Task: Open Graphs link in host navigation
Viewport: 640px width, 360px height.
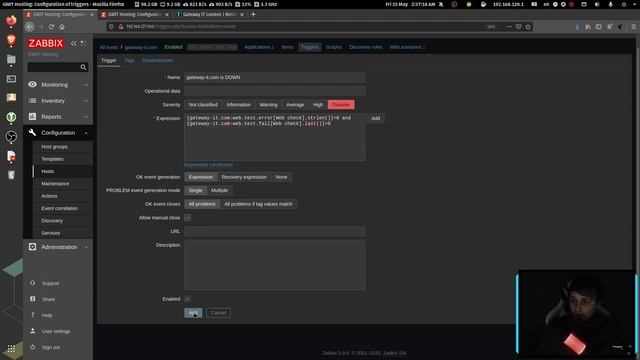Action: pyautogui.click(x=333, y=47)
